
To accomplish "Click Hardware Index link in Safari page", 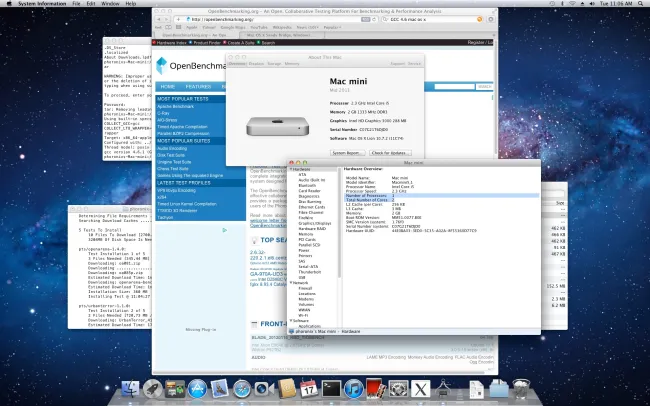I will click(172, 43).
